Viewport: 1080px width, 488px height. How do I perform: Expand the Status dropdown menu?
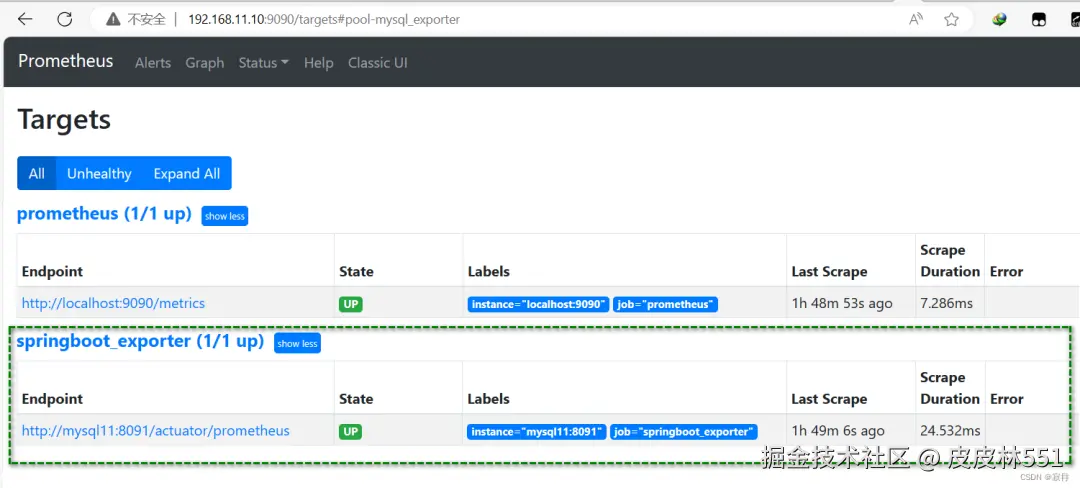click(x=263, y=63)
